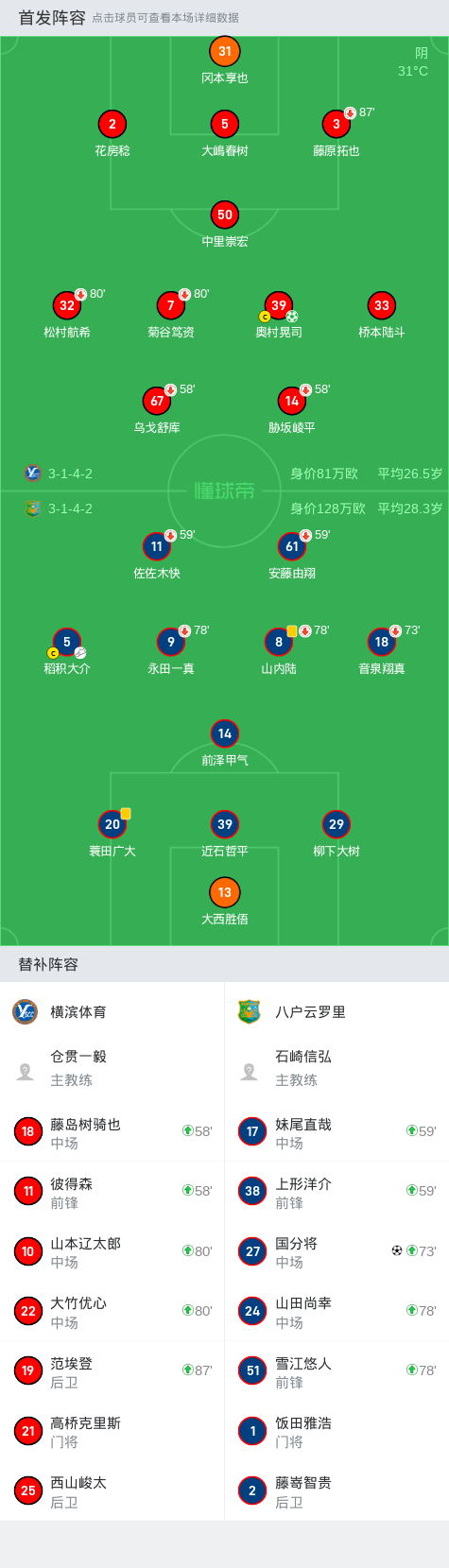Screen dimensions: 449x1568
Task: Tap player 50 中里崇宏 circle
Action: [225, 215]
